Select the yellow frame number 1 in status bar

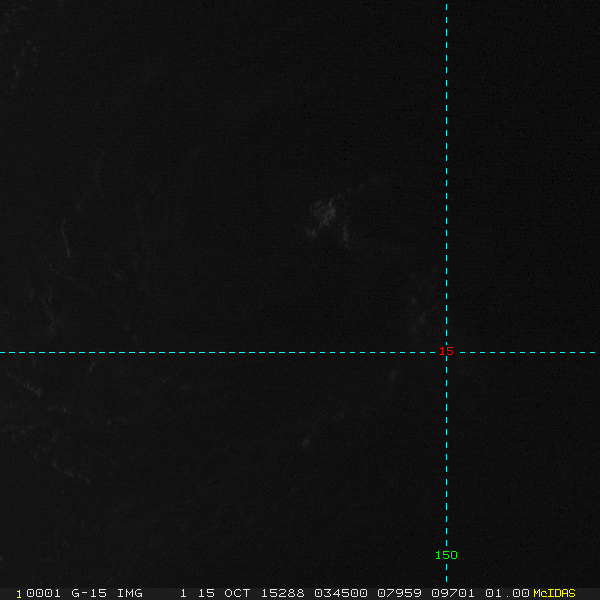point(19,594)
